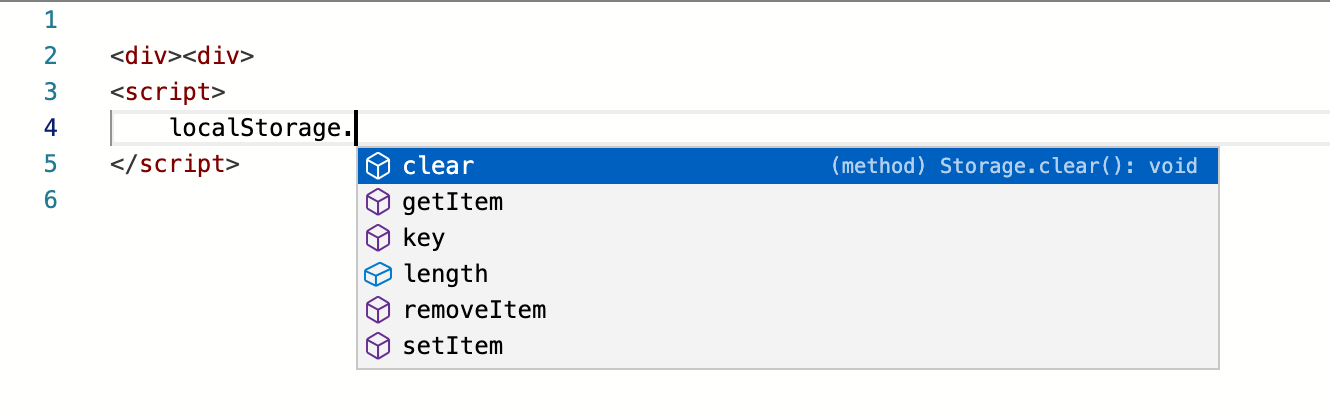Click the closing script tag on line 5

pyautogui.click(x=175, y=164)
